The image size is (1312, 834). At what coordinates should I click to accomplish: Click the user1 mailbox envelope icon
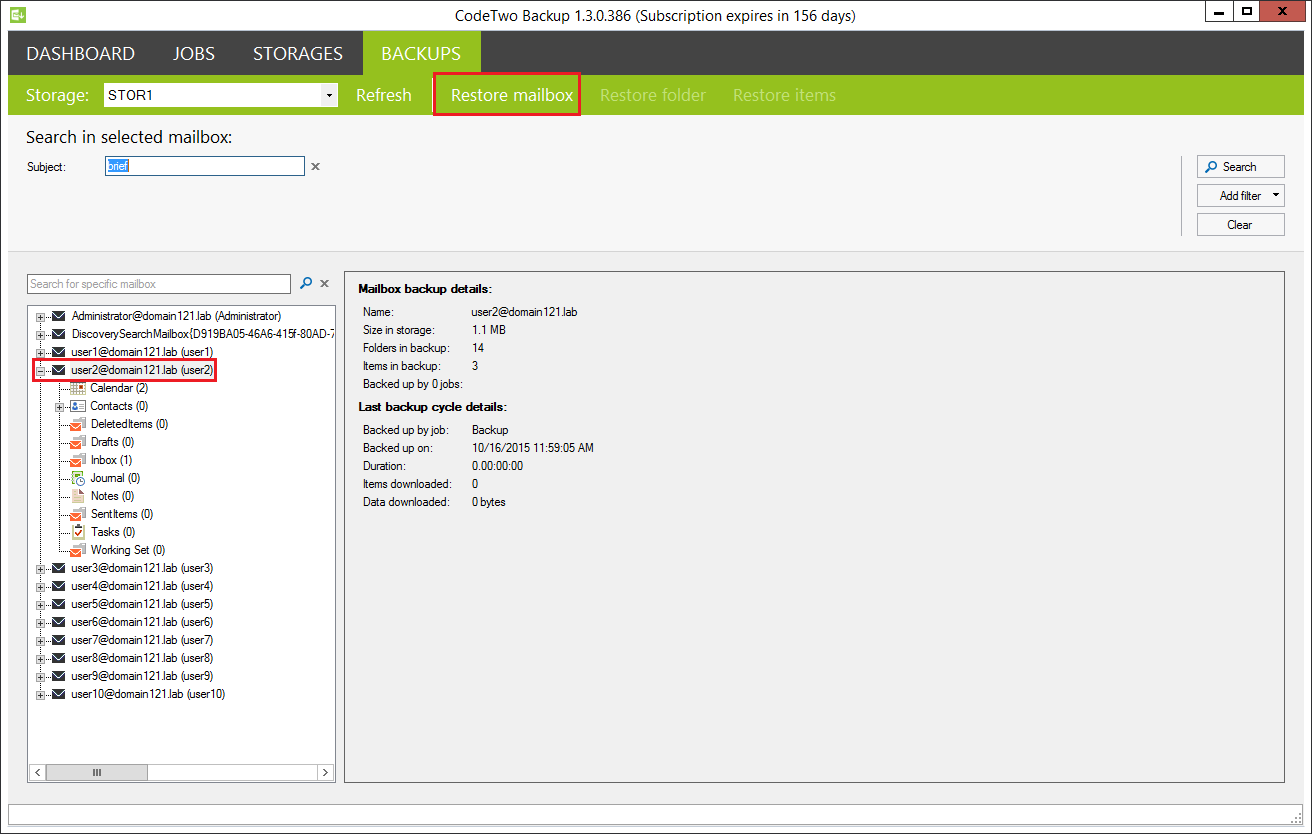pyautogui.click(x=59, y=352)
